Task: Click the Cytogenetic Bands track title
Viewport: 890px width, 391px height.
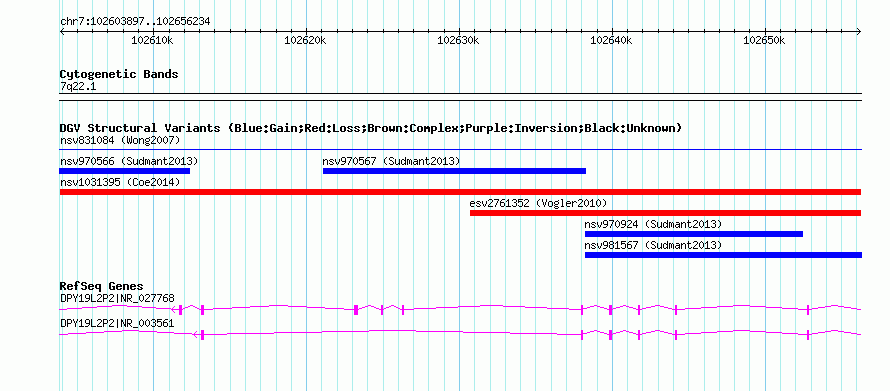Action: tap(119, 74)
